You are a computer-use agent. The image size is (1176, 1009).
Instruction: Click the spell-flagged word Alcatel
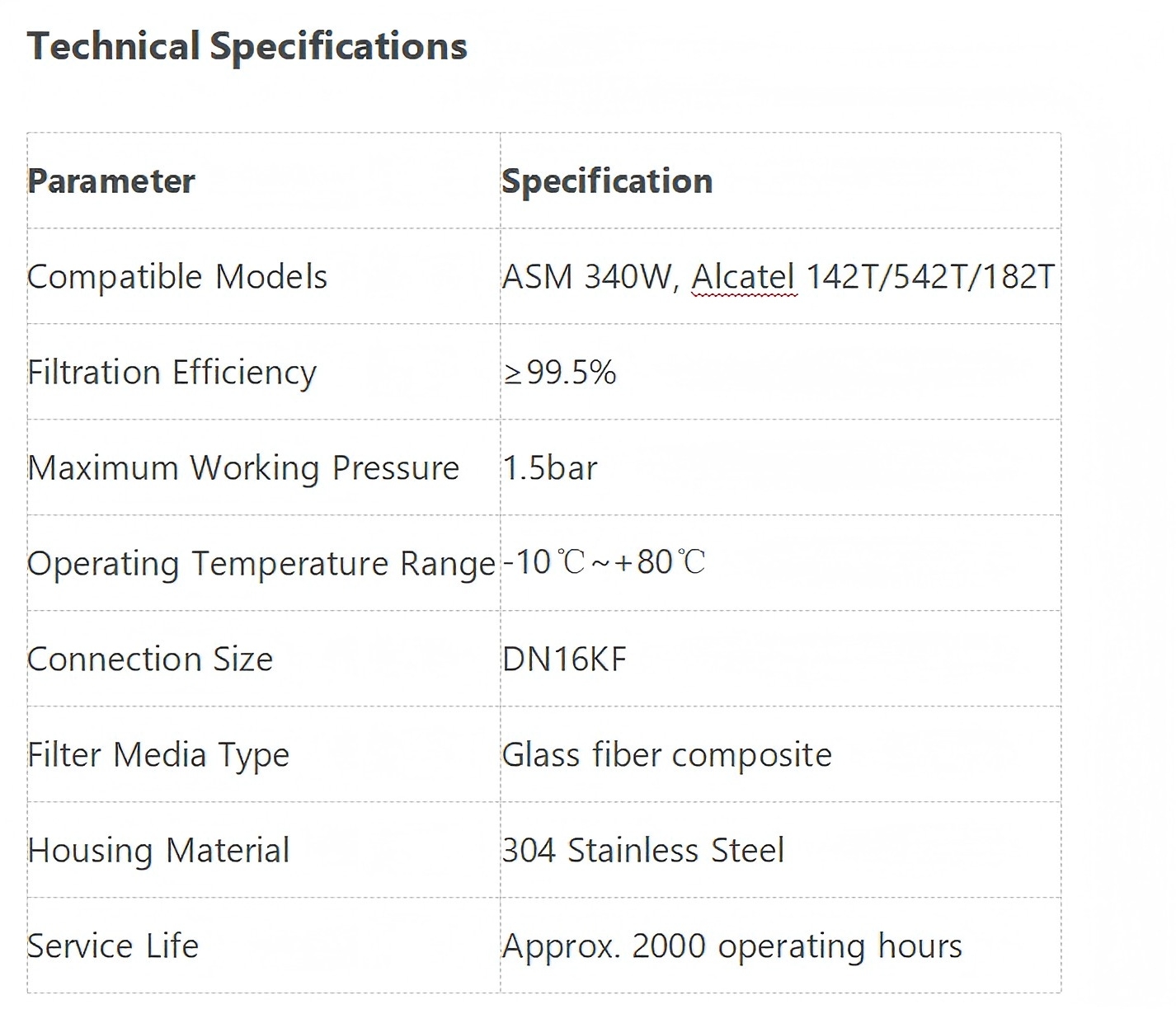[x=743, y=277]
